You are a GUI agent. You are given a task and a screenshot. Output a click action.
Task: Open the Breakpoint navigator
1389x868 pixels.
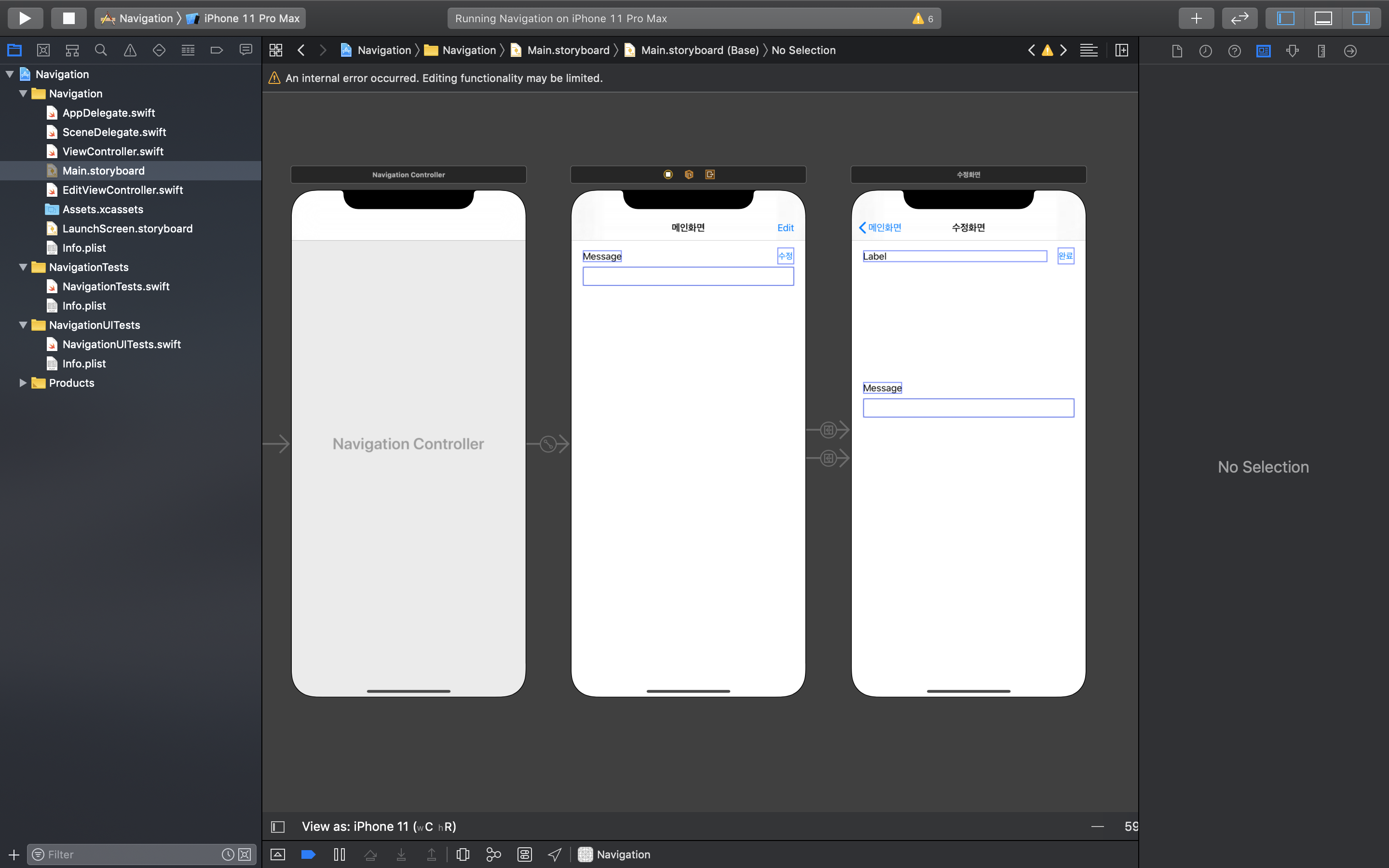217,51
